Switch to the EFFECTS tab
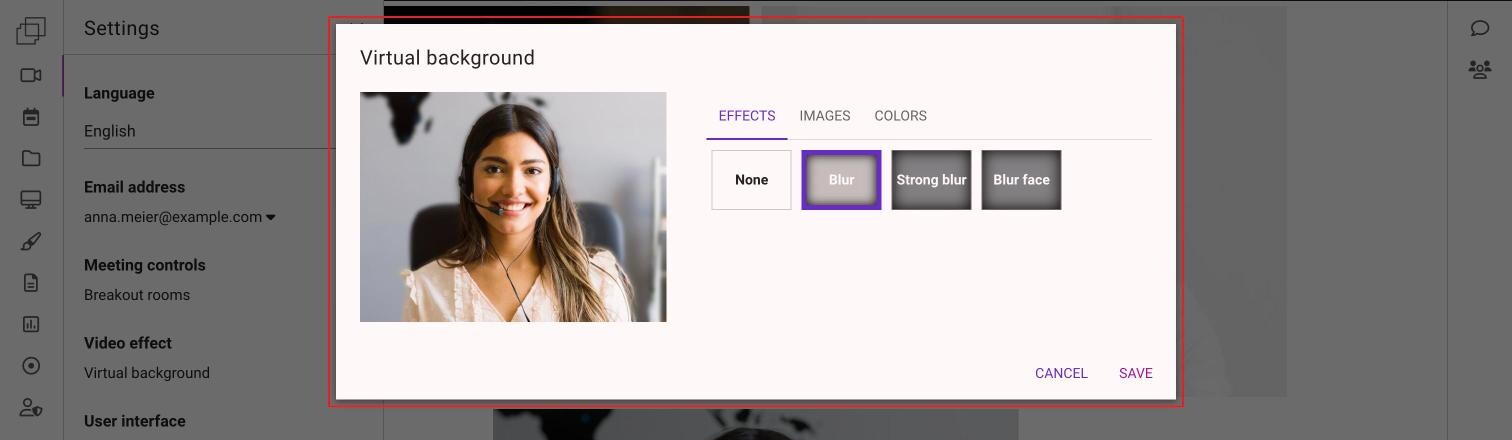Image resolution: width=1512 pixels, height=440 pixels. [747, 116]
